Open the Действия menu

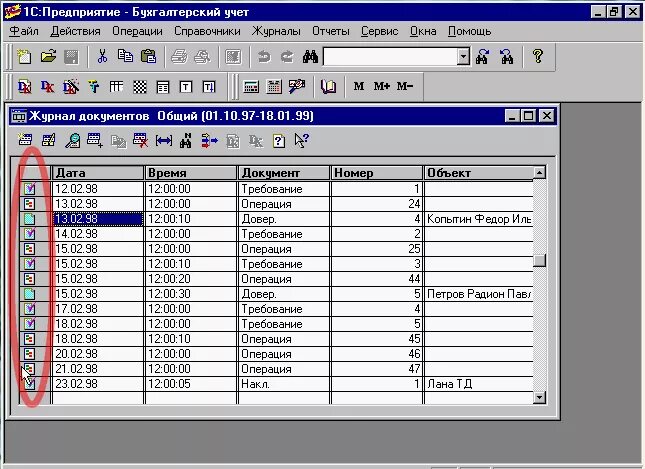[75, 31]
